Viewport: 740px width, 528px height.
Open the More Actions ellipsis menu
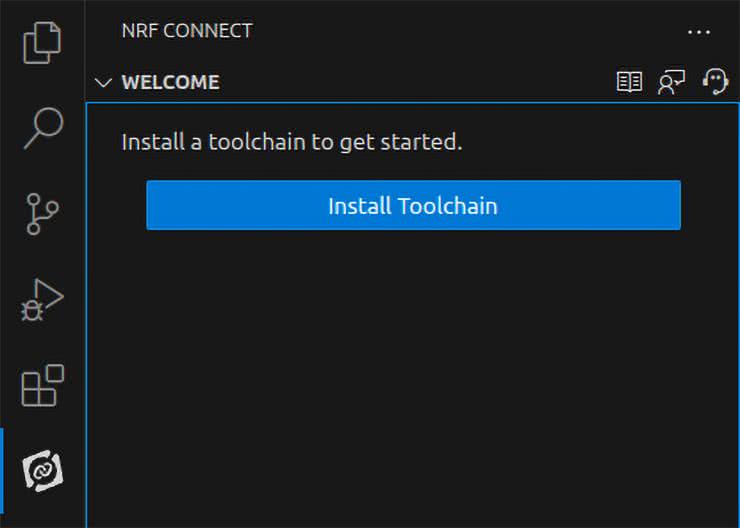(698, 32)
